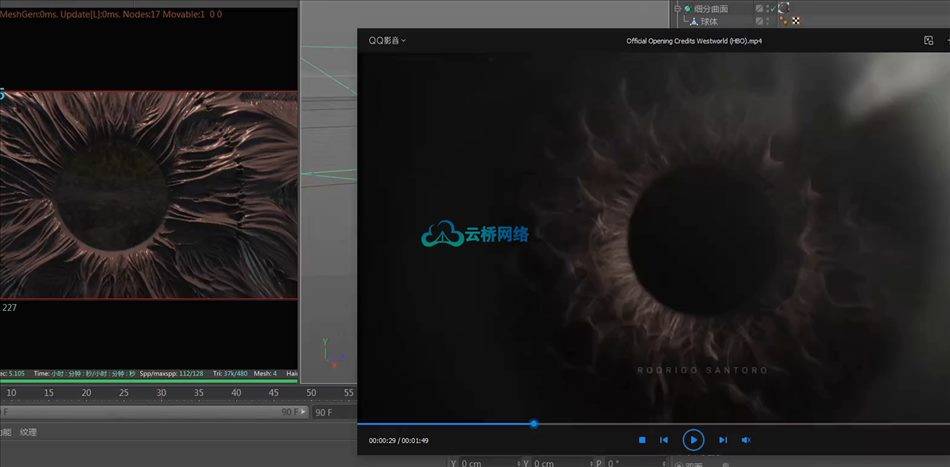Click the QQ Player mini-mode icon in title bar

click(x=928, y=41)
